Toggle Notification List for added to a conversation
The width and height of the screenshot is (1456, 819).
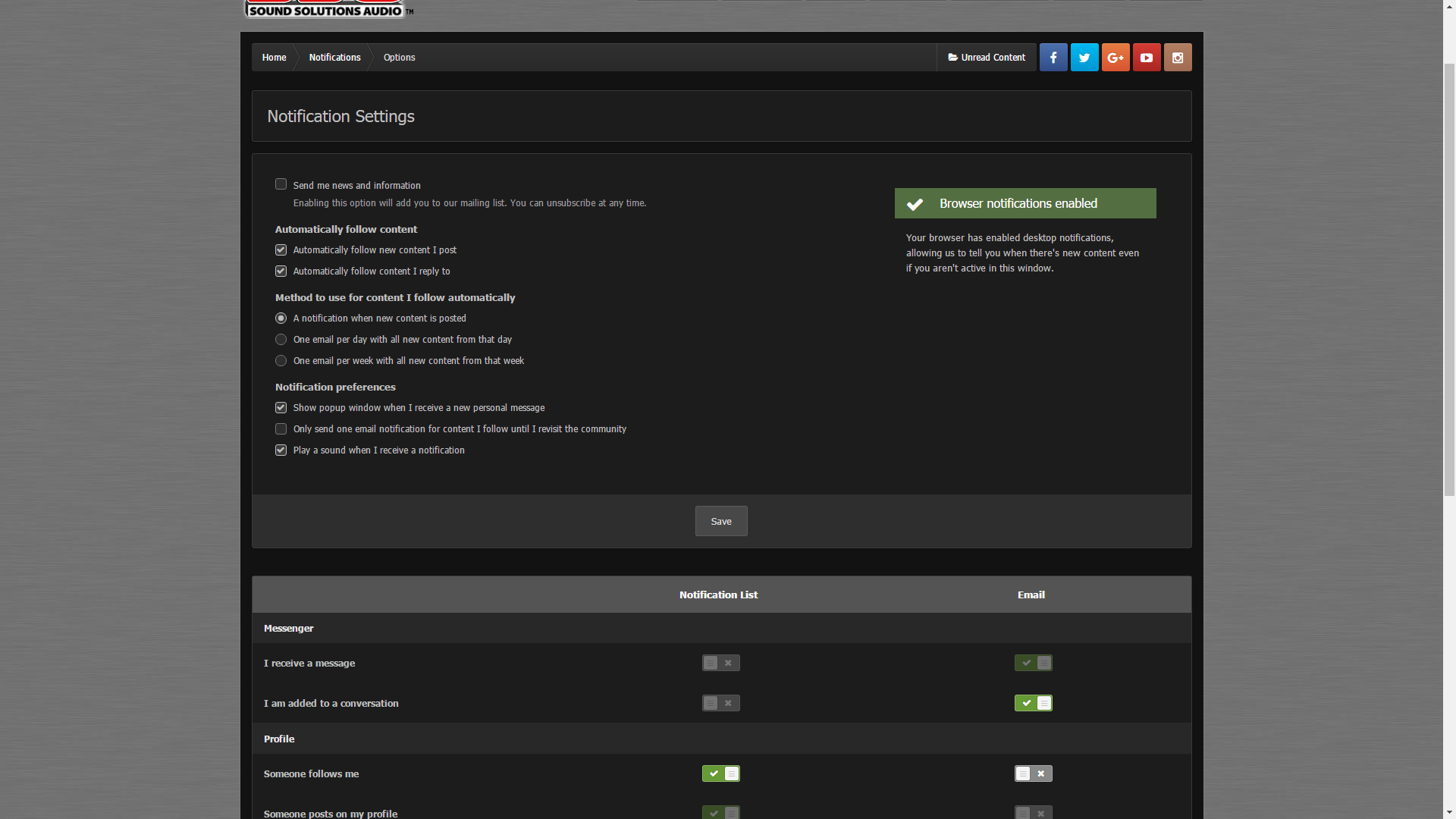coord(721,703)
